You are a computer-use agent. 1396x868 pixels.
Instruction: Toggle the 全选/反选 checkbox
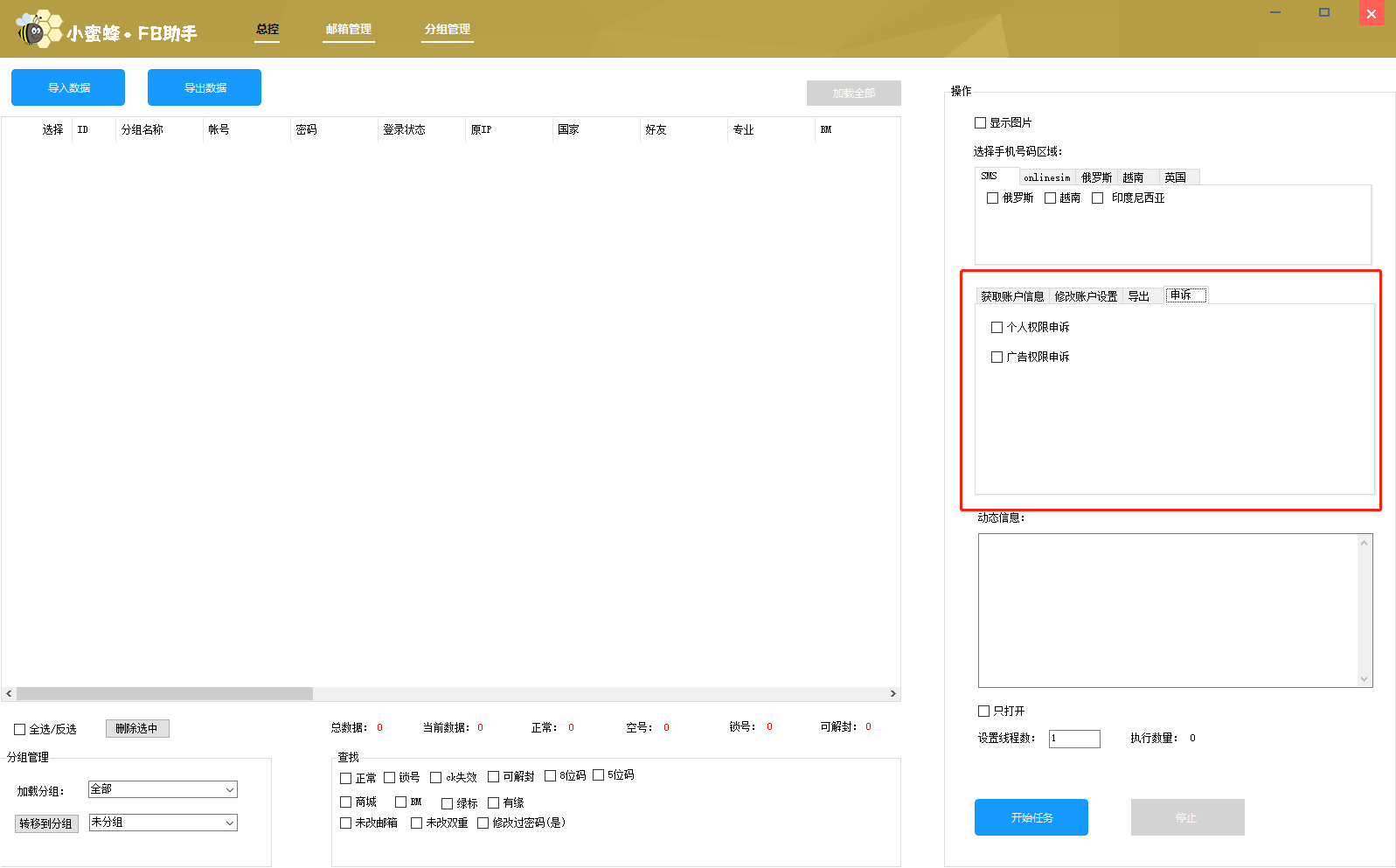[20, 730]
